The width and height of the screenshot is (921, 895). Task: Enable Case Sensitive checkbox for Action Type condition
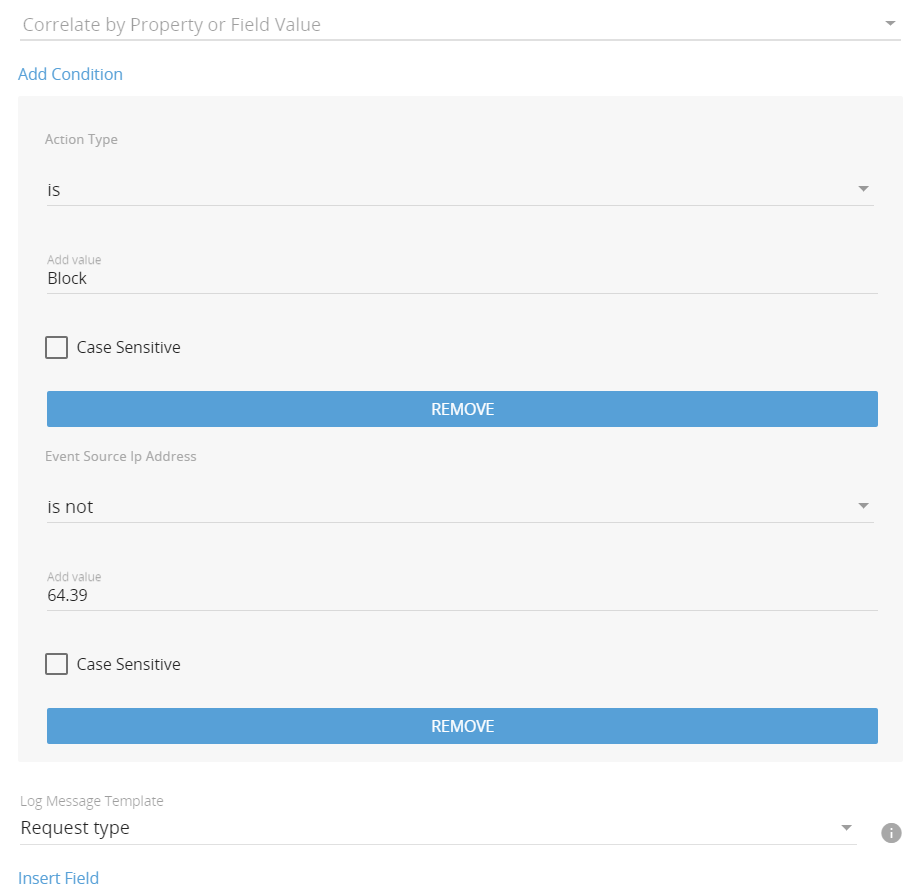57,348
